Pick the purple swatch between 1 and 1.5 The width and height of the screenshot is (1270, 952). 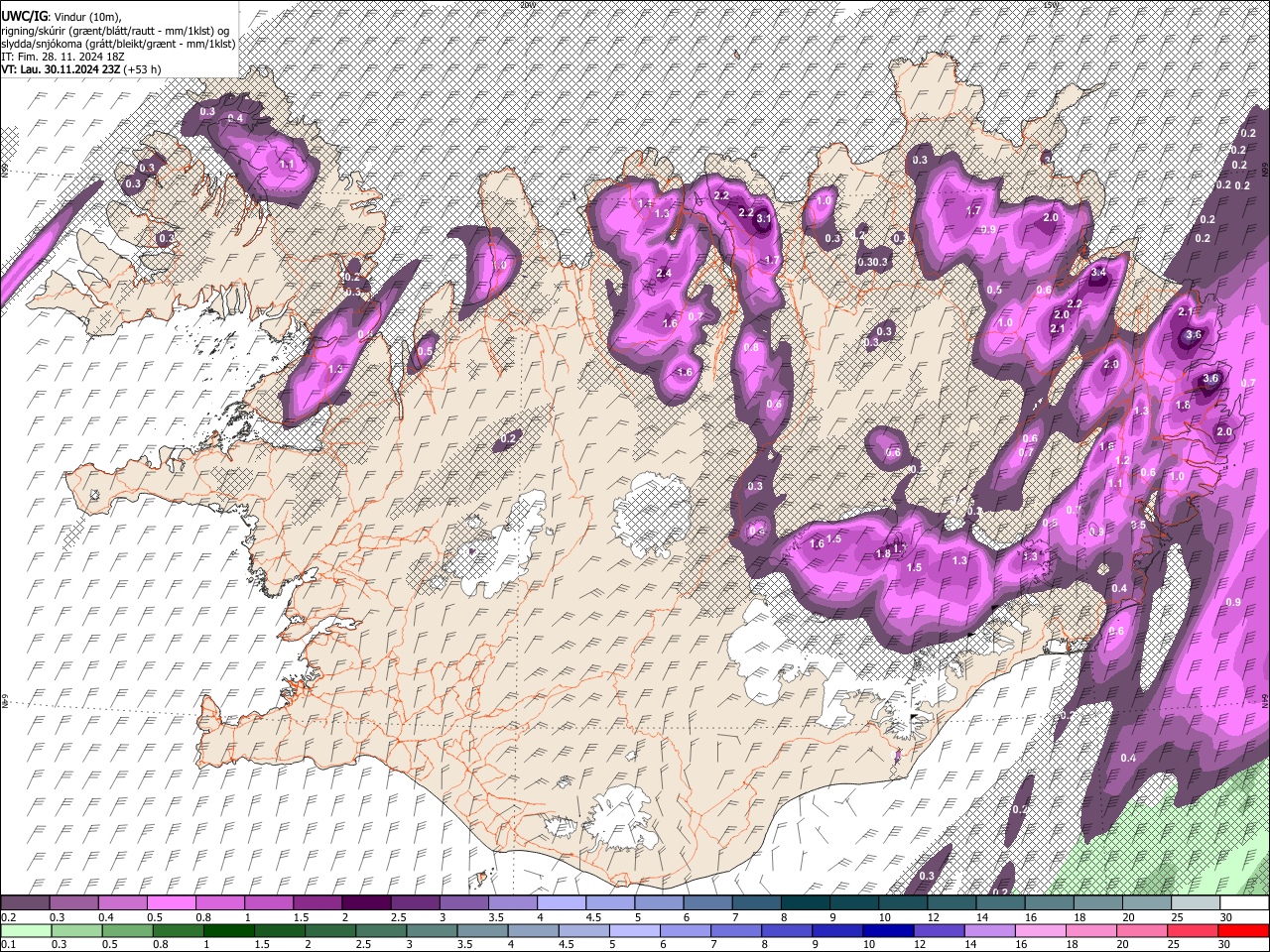pyautogui.click(x=269, y=903)
